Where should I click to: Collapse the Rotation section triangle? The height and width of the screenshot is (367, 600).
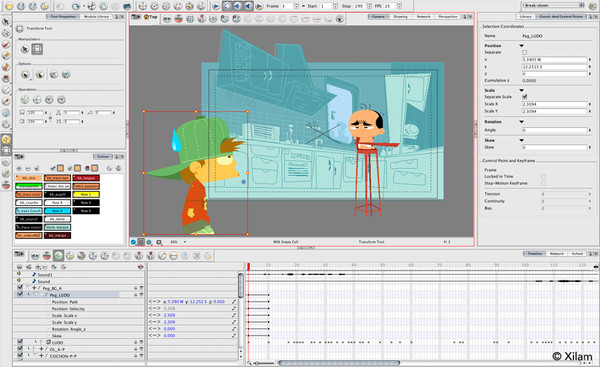[x=521, y=122]
